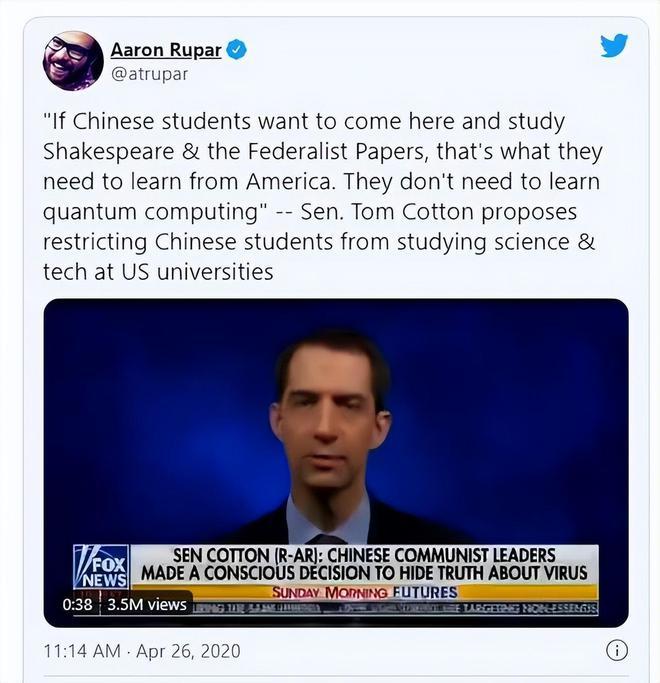The image size is (660, 683).
Task: Click the Fox News logo in video
Action: pyautogui.click(x=101, y=566)
